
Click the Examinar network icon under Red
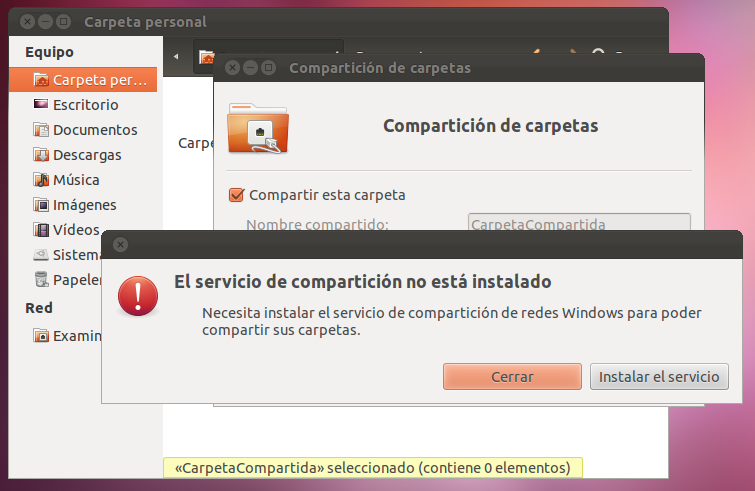(x=41, y=336)
